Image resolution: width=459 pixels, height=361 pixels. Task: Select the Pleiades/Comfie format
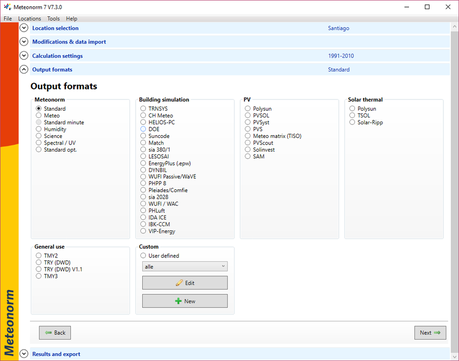coord(143,190)
